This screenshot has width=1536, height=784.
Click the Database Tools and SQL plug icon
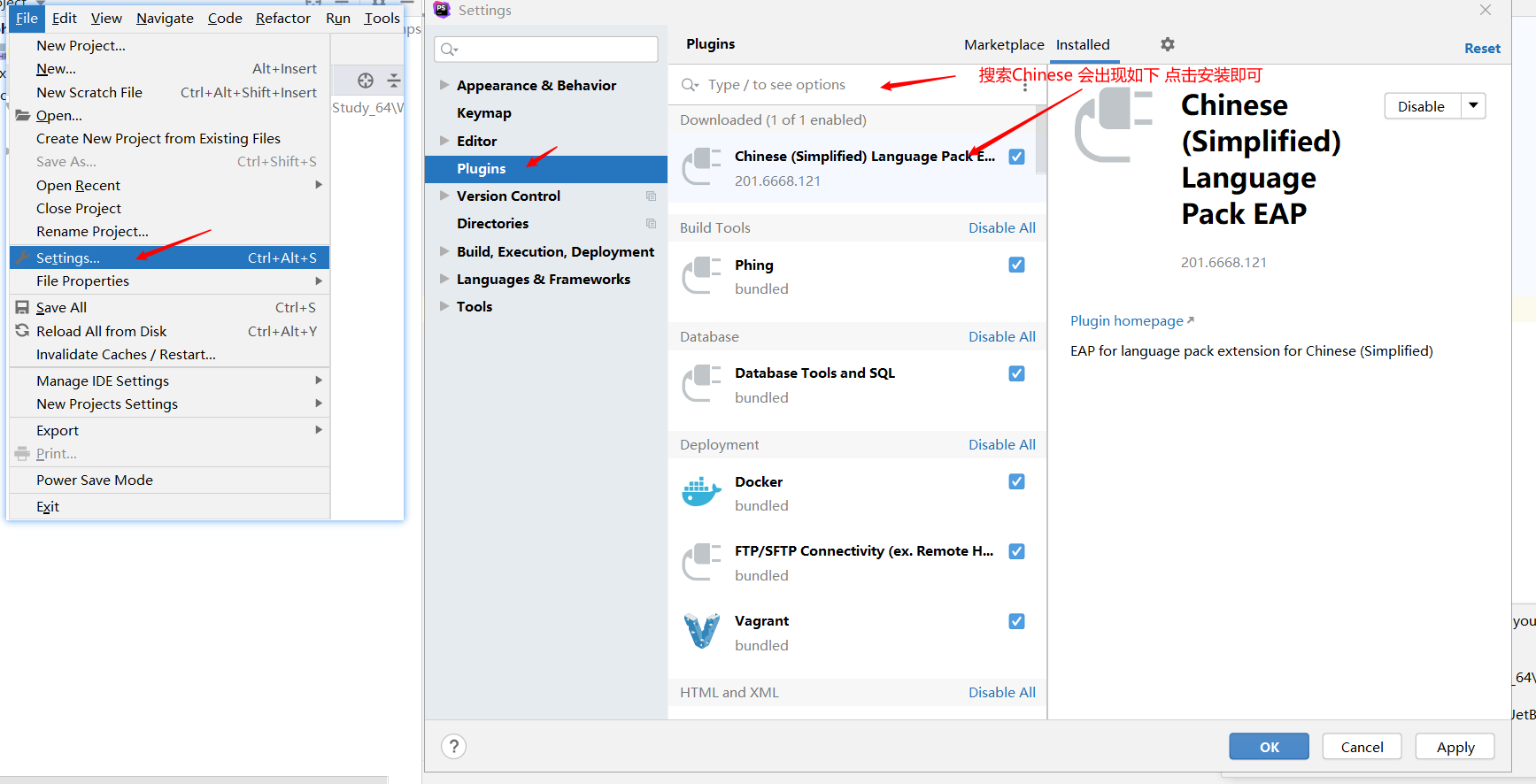point(702,384)
